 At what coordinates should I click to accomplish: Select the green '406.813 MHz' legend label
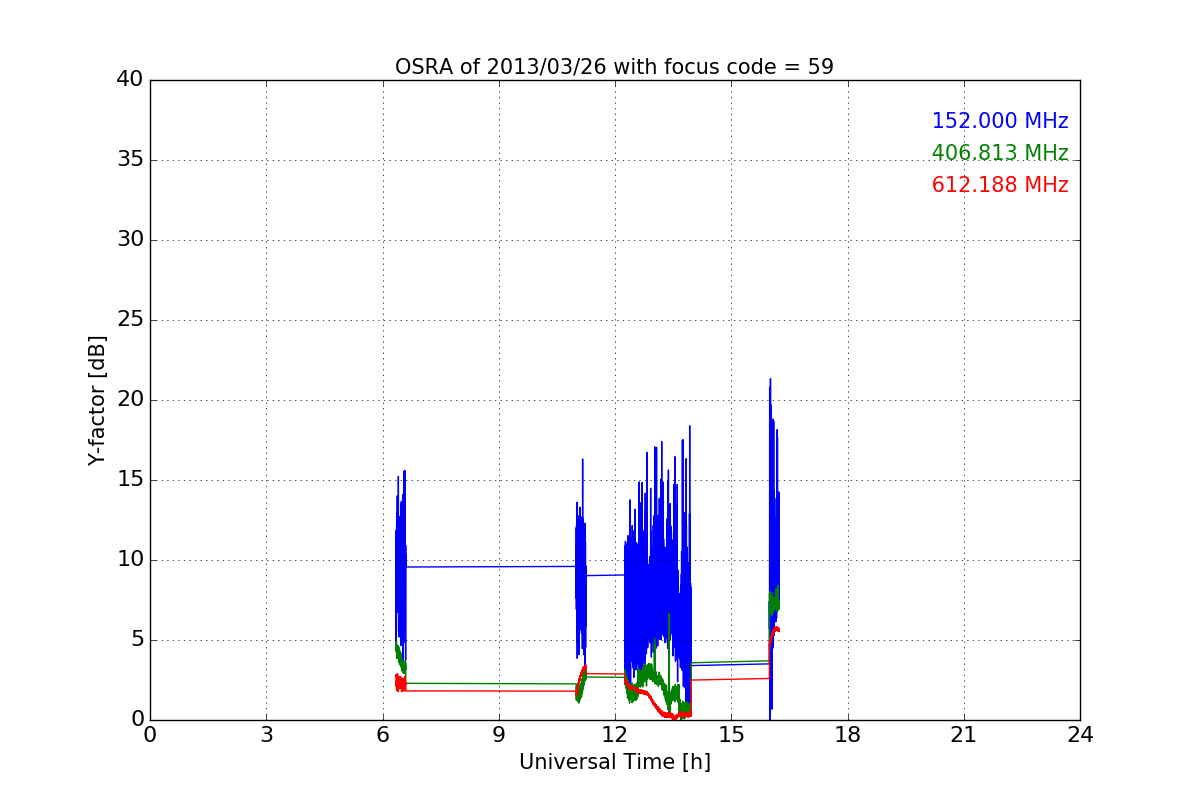(1000, 153)
